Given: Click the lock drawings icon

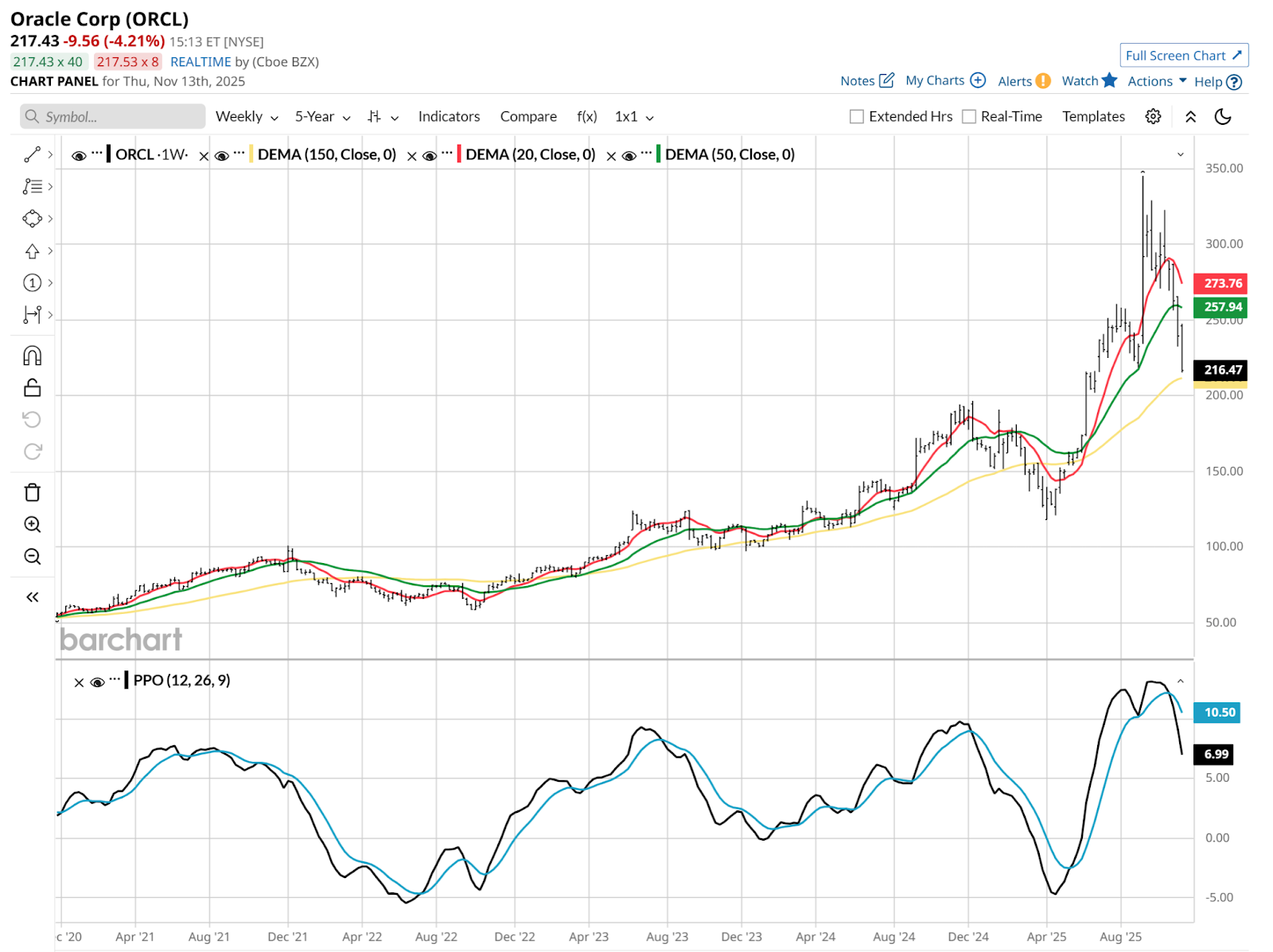Looking at the screenshot, I should (x=32, y=387).
